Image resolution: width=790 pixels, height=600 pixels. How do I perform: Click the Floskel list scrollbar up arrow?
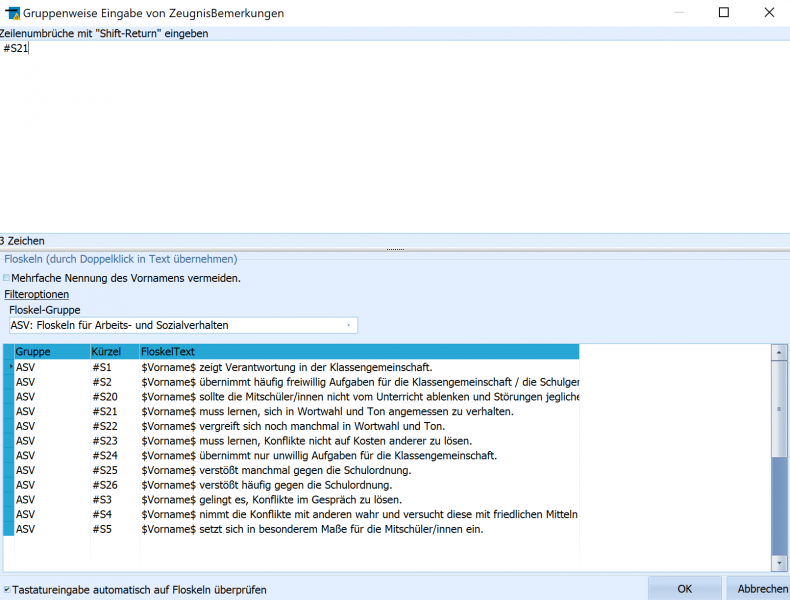click(779, 353)
